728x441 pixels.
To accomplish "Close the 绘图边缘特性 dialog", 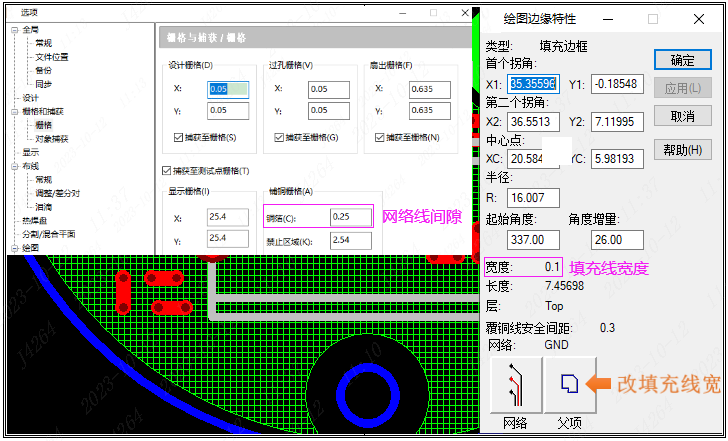I will coord(699,18).
